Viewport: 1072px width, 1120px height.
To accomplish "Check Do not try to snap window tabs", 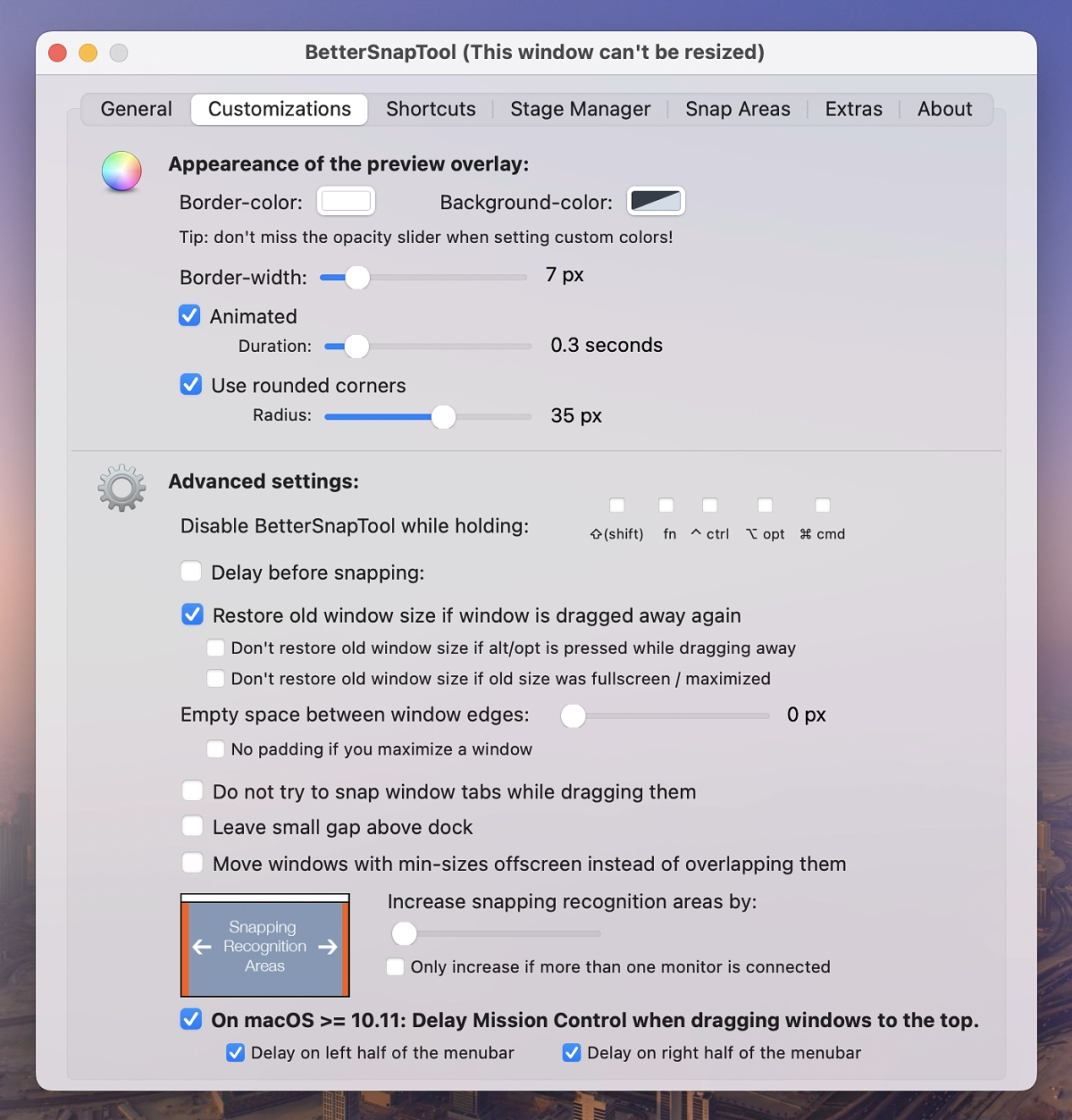I will [192, 790].
